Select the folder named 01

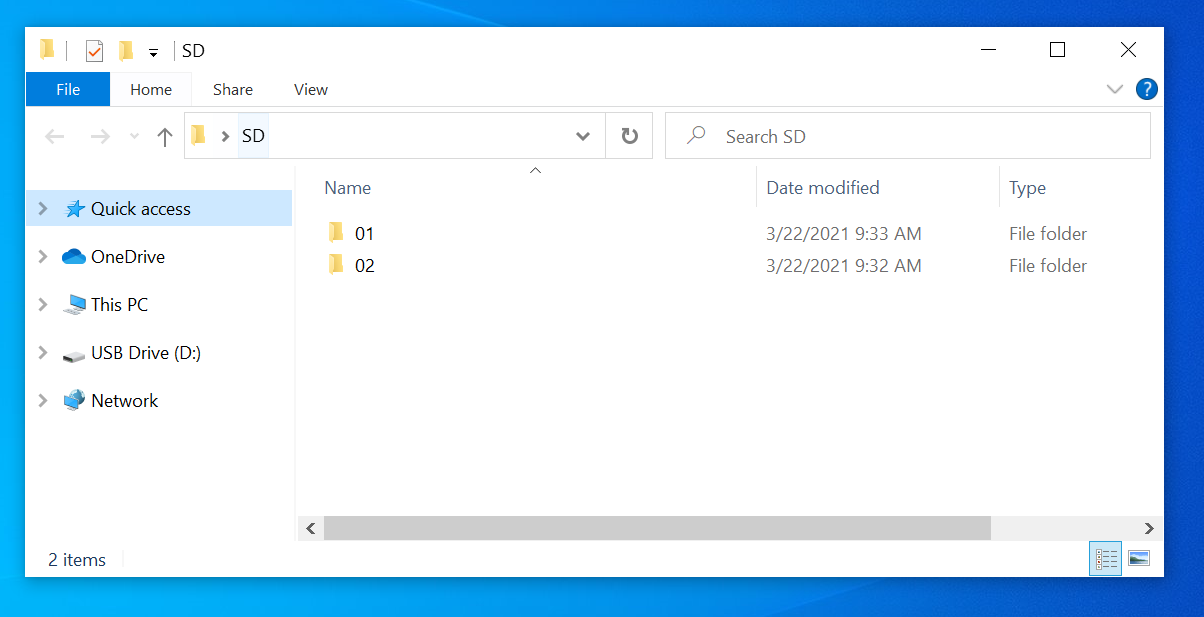(x=364, y=234)
